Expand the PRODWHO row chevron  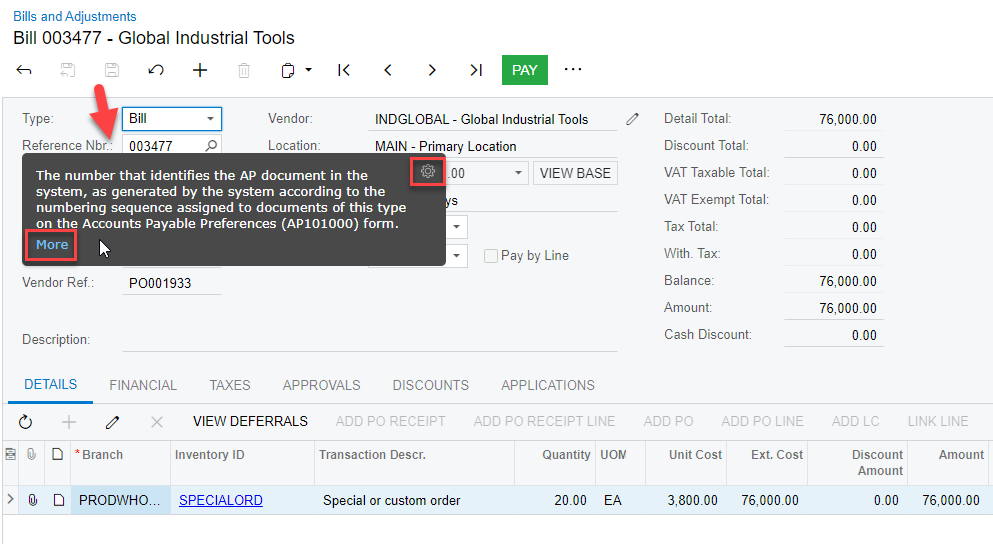(x=10, y=499)
